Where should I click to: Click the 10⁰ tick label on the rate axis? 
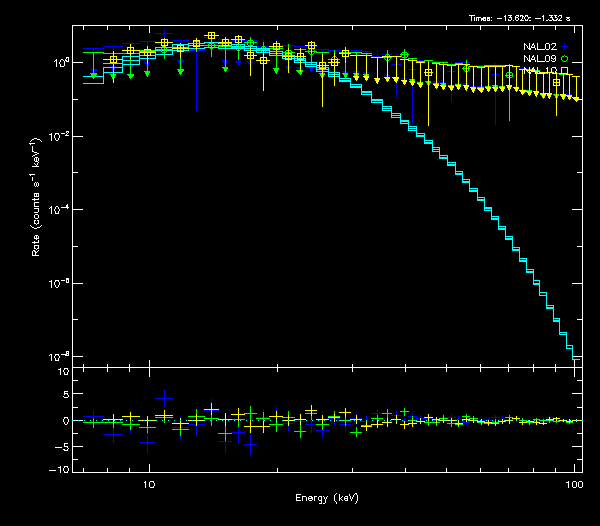coord(59,62)
